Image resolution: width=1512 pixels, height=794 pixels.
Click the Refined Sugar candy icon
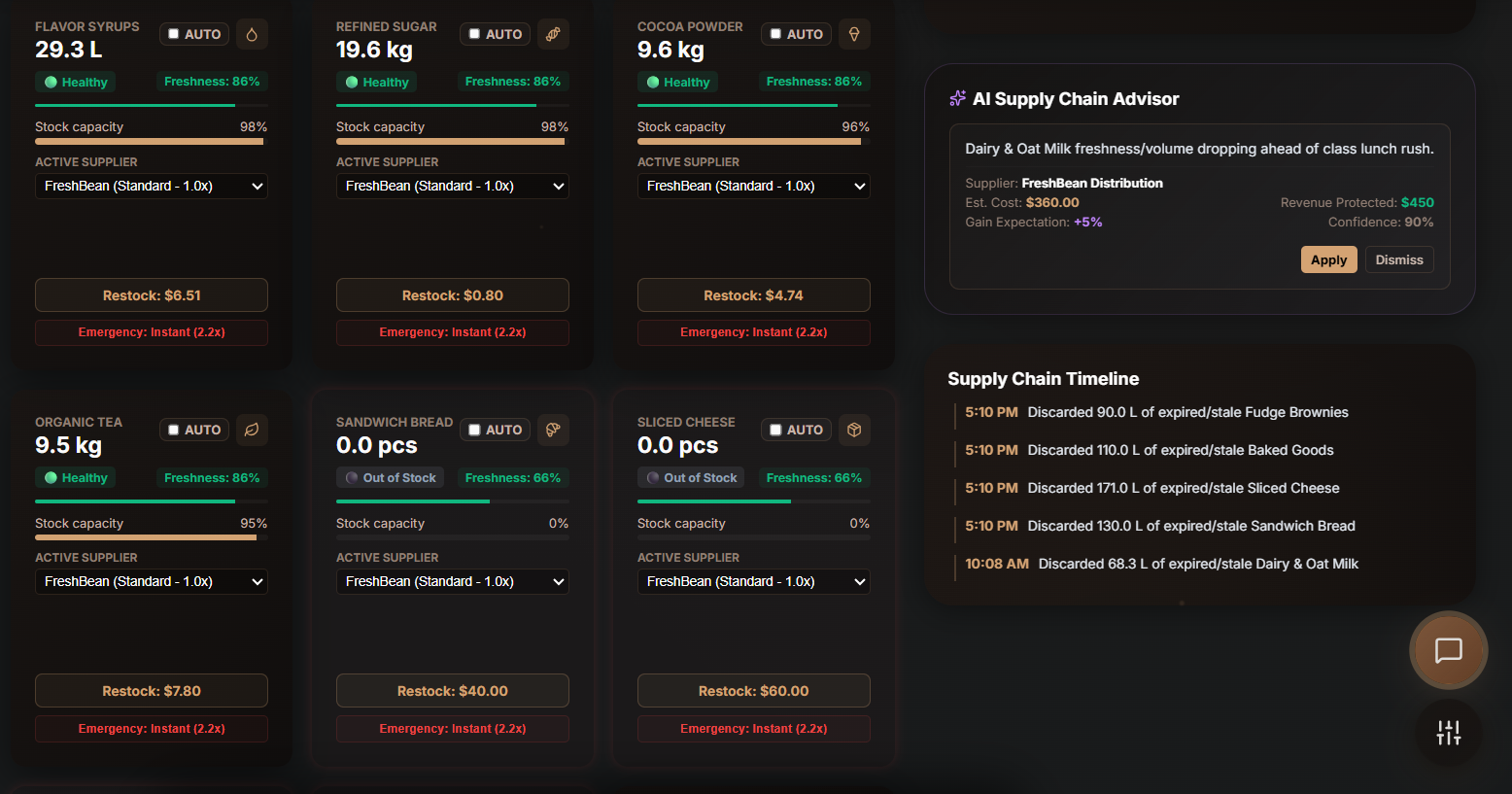coord(553,34)
